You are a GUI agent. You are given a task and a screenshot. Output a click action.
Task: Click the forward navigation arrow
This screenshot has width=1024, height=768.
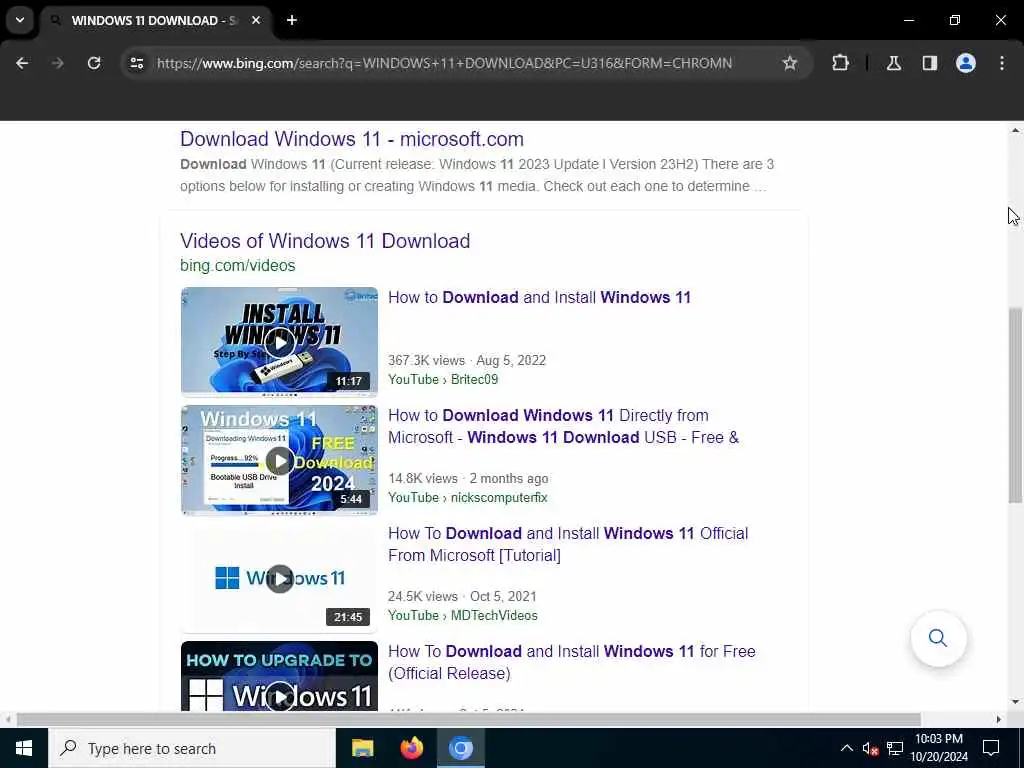57,63
